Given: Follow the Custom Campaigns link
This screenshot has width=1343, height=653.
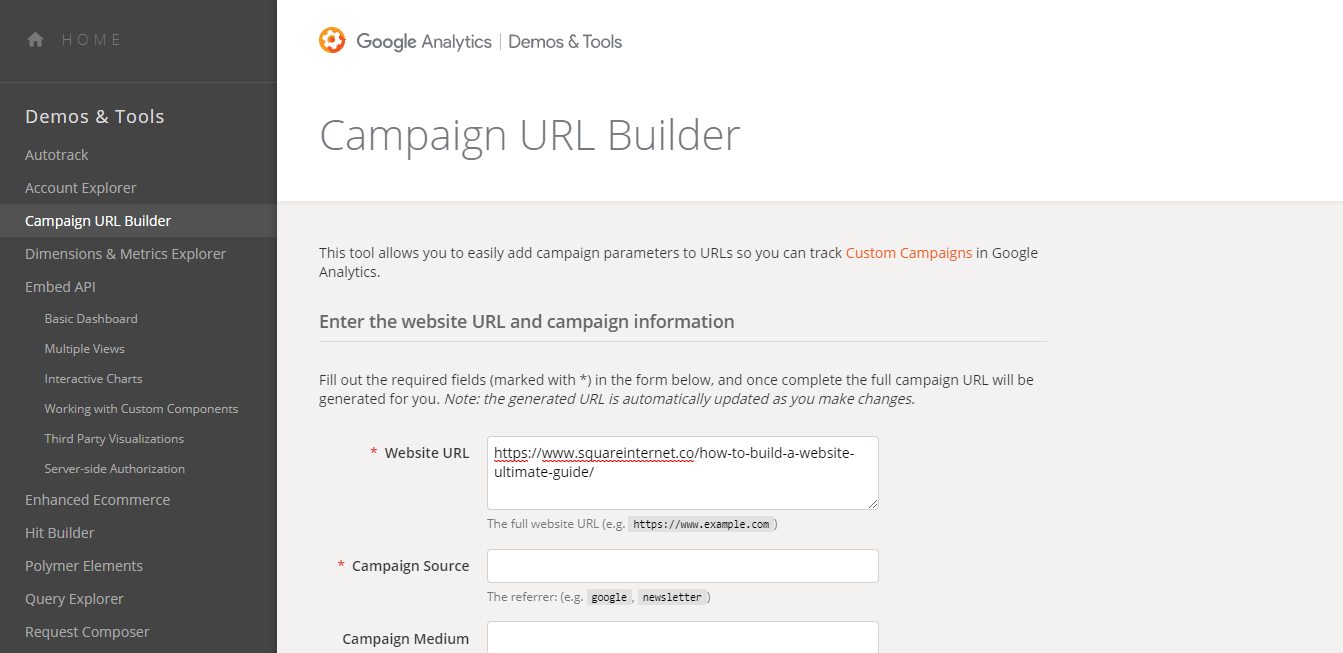Looking at the screenshot, I should click(x=909, y=253).
